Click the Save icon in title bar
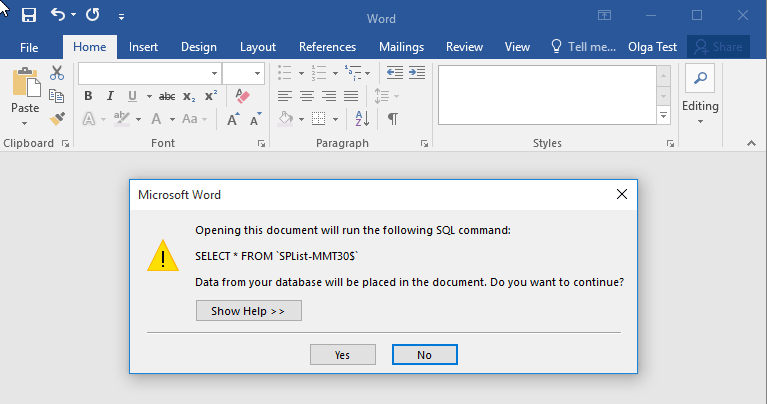 (x=29, y=15)
